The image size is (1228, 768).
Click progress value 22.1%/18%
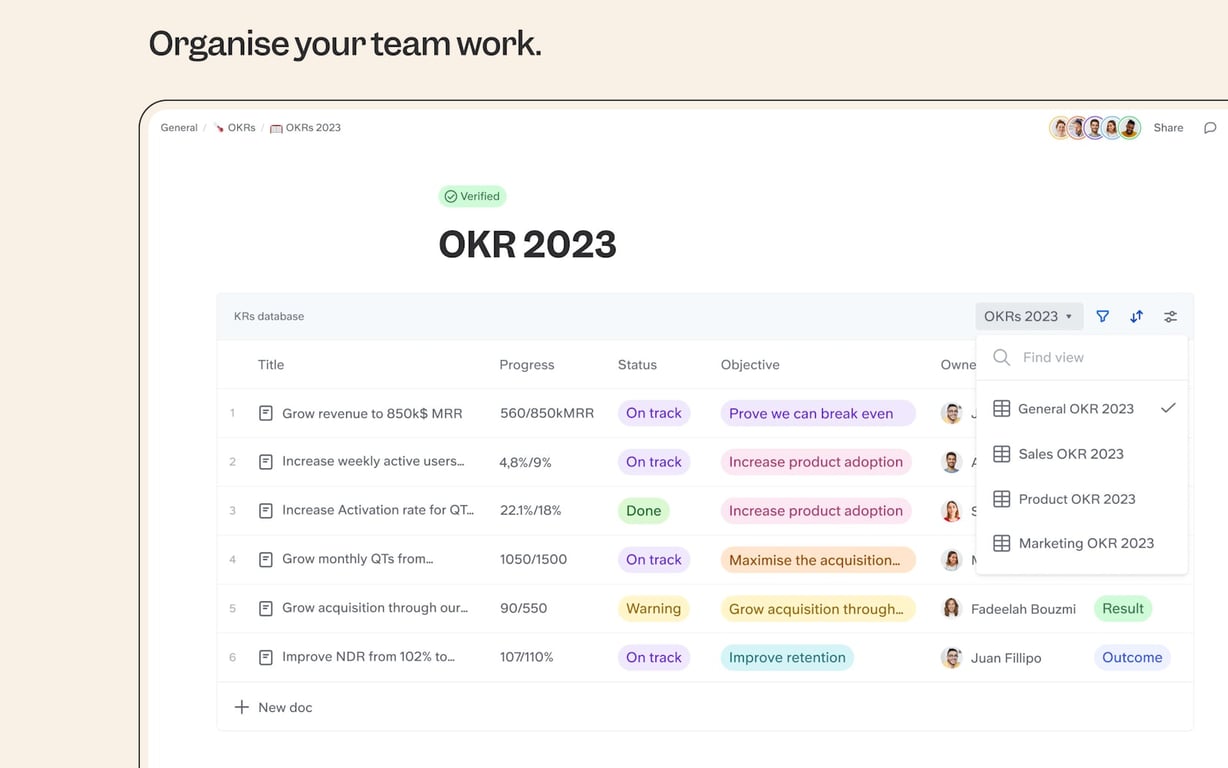[530, 511]
